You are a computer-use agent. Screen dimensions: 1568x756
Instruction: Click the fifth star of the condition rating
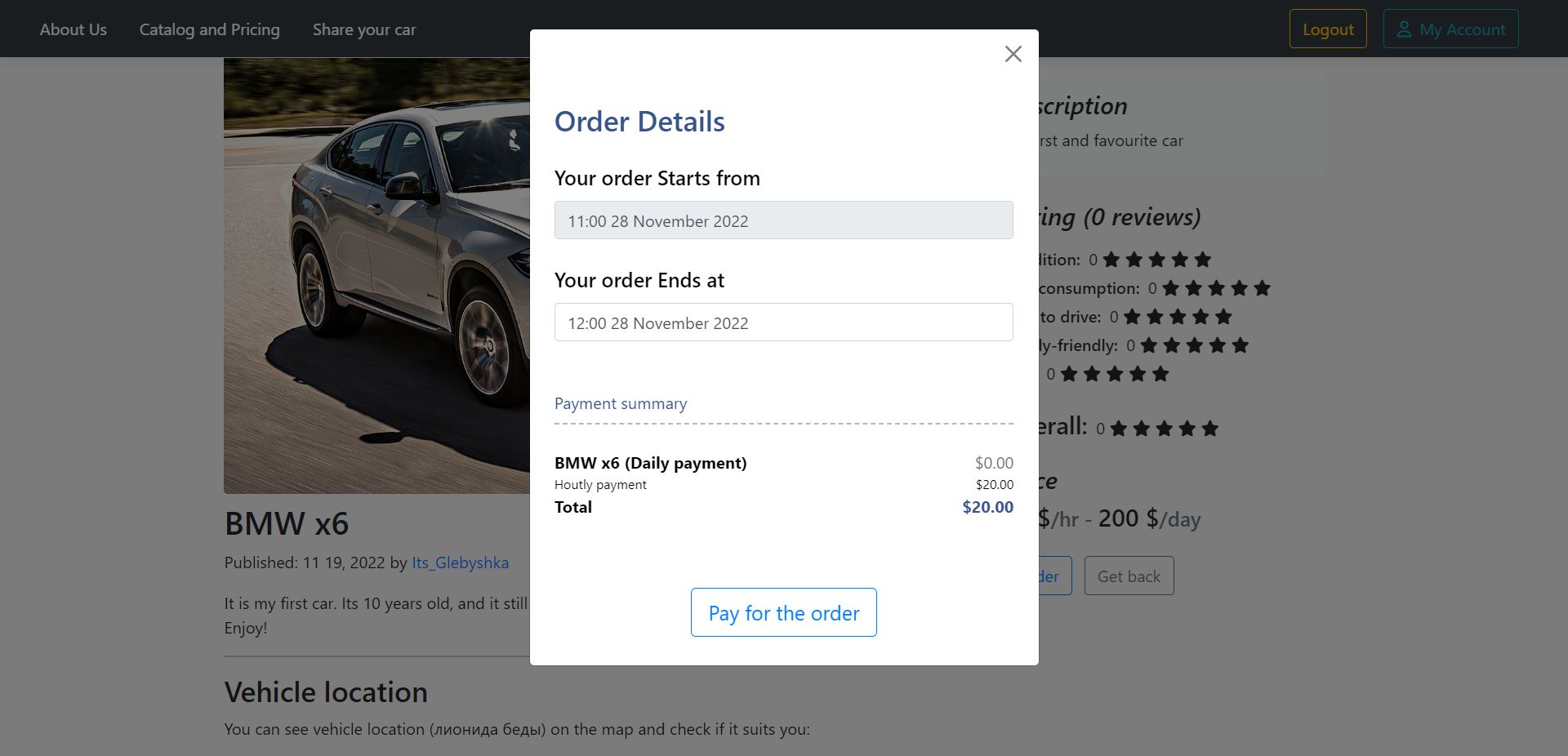click(1203, 260)
